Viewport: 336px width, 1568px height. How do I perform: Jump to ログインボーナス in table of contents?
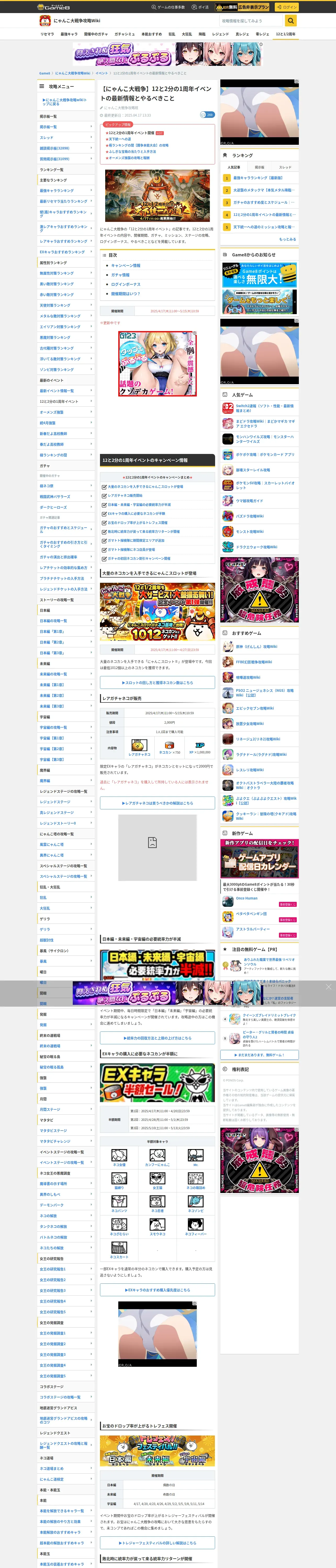click(126, 284)
